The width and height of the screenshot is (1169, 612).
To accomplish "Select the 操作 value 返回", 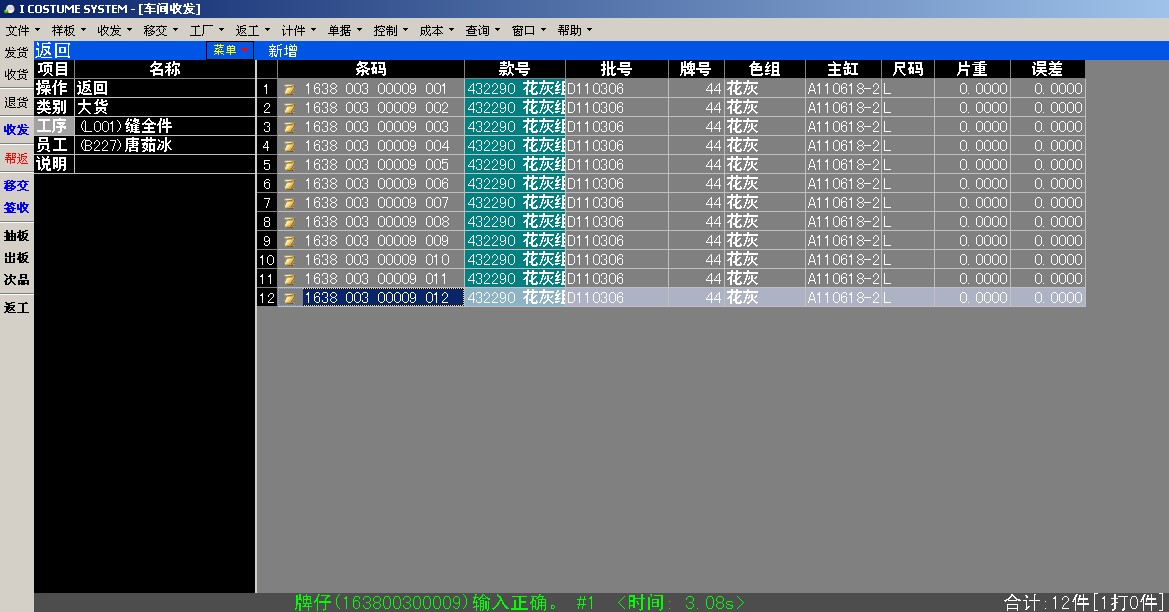I will 165,88.
